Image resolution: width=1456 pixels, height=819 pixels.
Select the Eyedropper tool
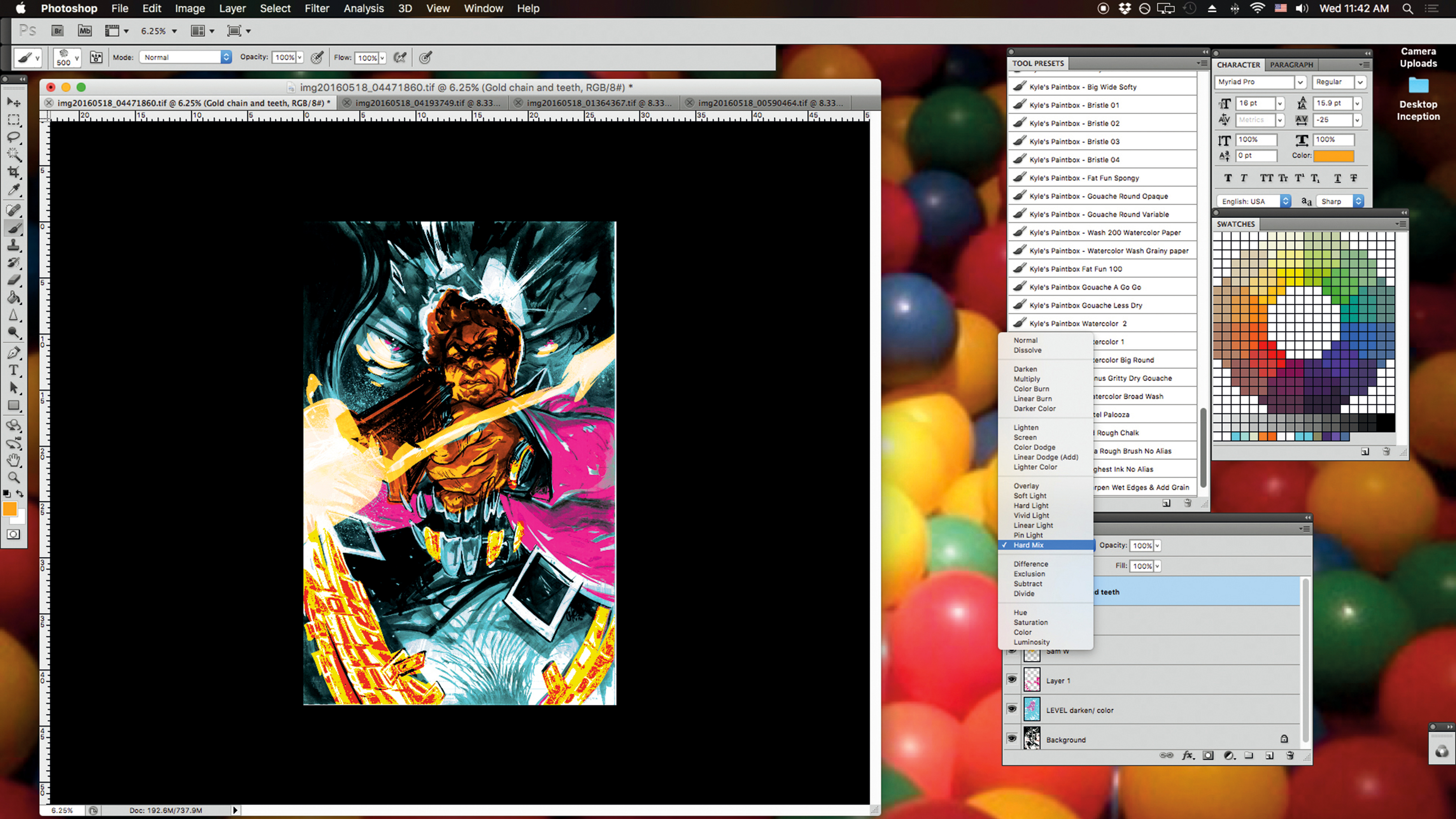click(14, 189)
